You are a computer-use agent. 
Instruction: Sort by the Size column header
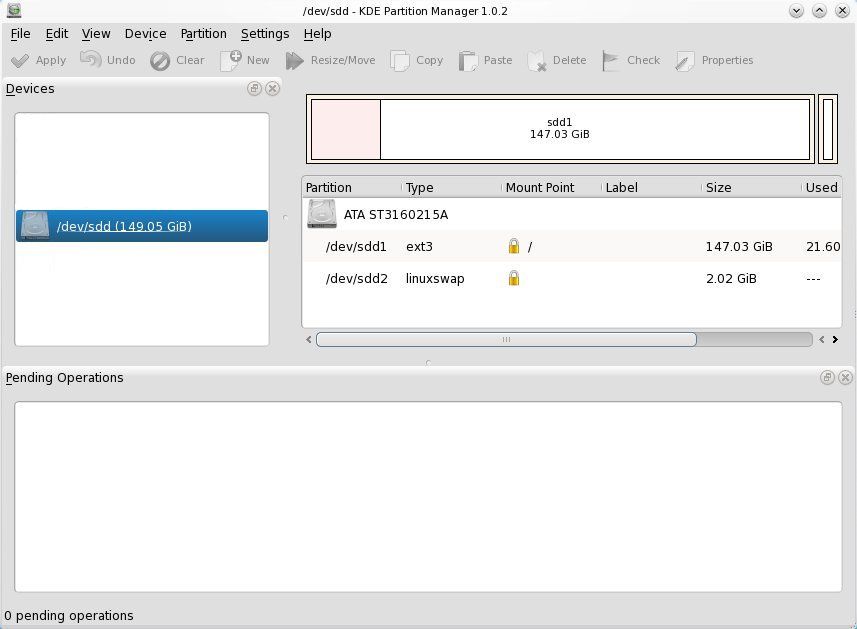[x=718, y=187]
